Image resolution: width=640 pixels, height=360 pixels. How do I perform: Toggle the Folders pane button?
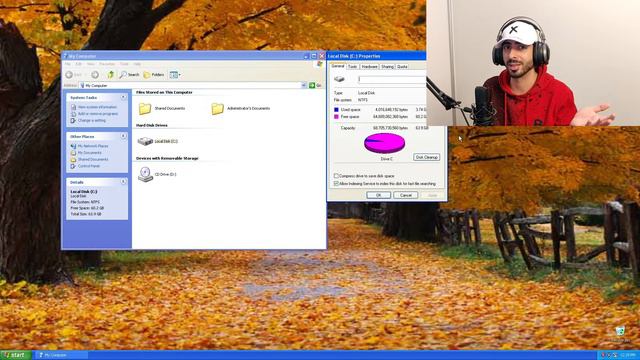(154, 75)
